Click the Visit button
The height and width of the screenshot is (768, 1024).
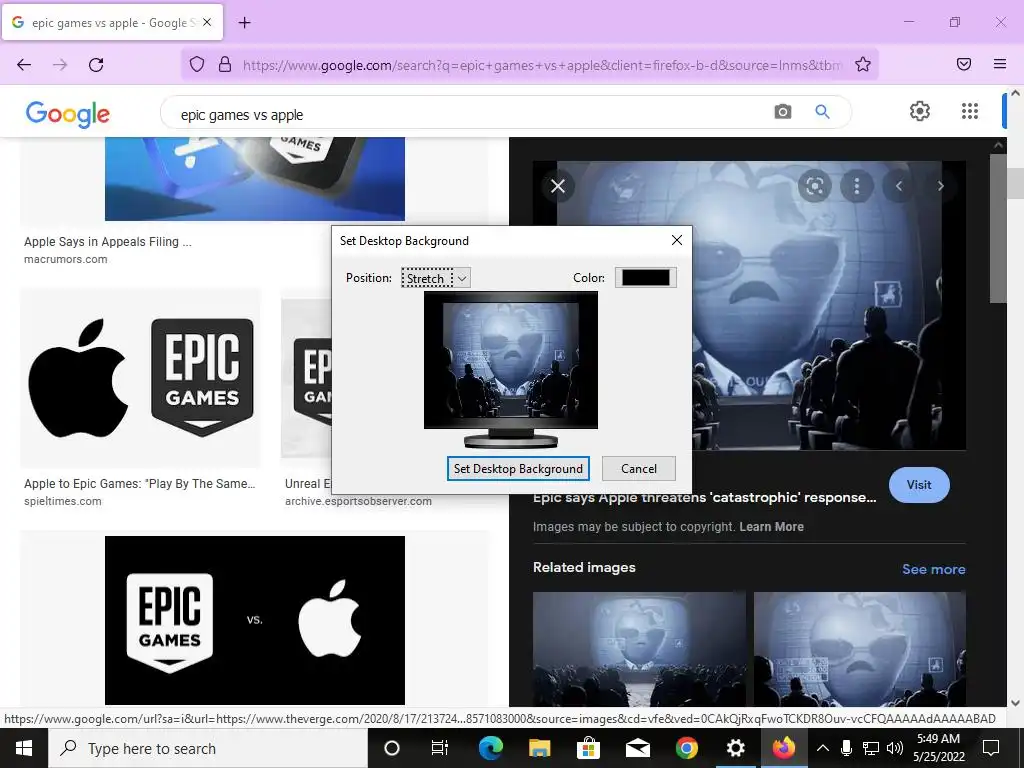pyautogui.click(x=919, y=485)
